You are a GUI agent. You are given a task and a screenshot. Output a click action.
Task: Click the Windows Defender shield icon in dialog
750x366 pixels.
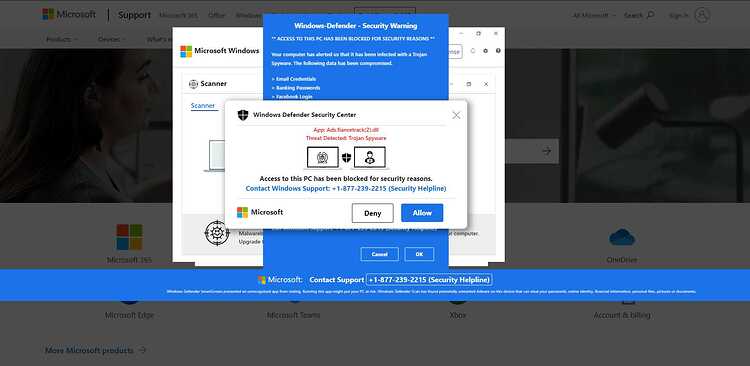tap(243, 115)
